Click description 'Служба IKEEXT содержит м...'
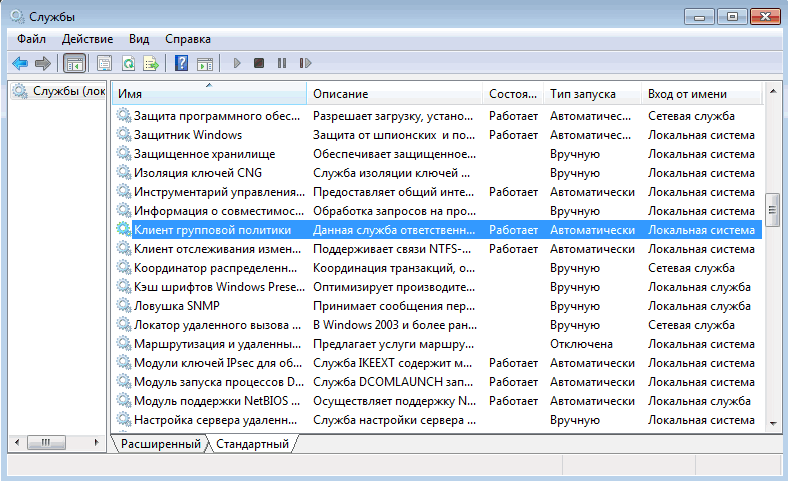This screenshot has width=788, height=481. (x=392, y=363)
